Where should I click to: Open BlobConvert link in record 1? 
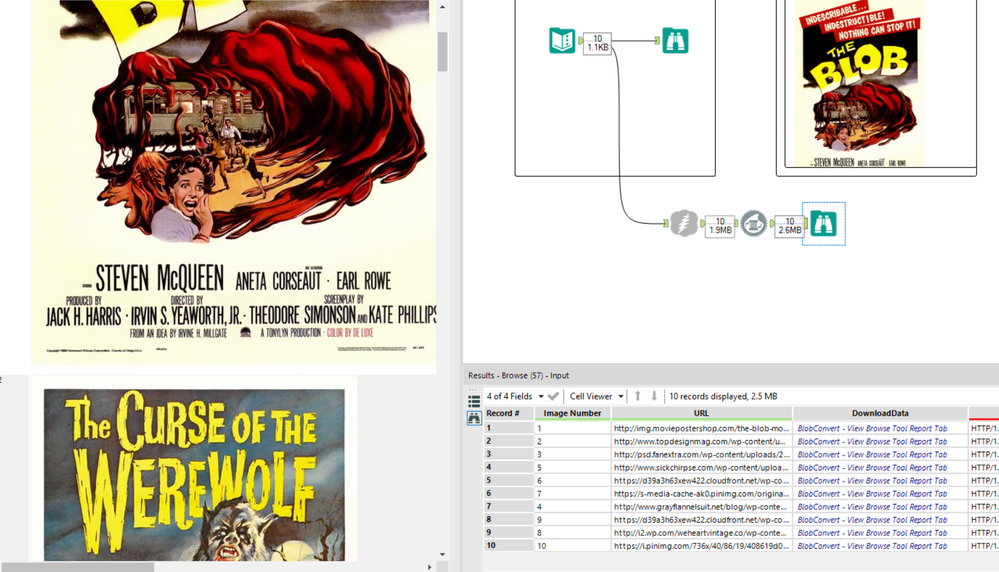coord(872,429)
